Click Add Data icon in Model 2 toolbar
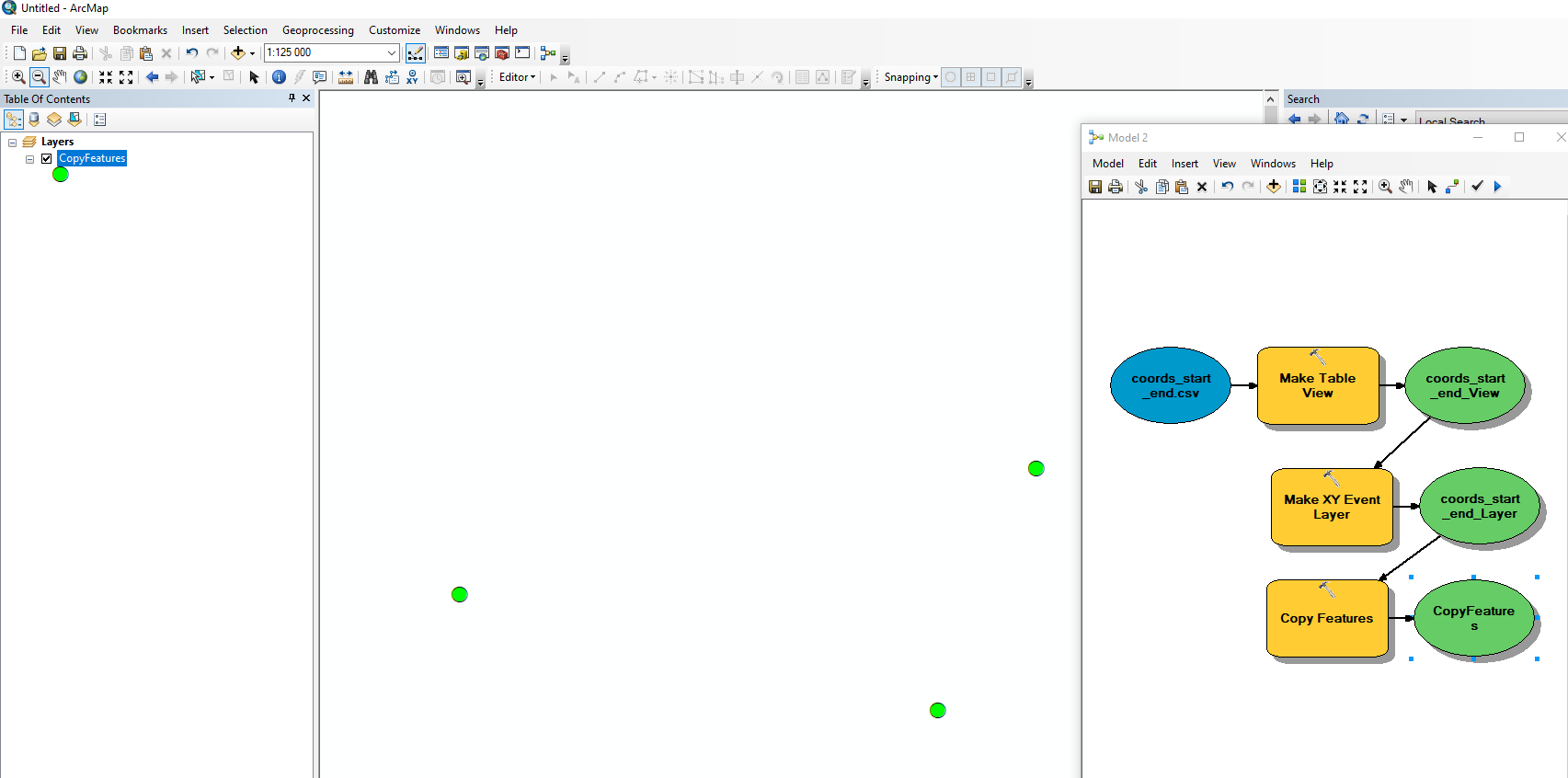This screenshot has height=778, width=1568. click(x=1274, y=187)
